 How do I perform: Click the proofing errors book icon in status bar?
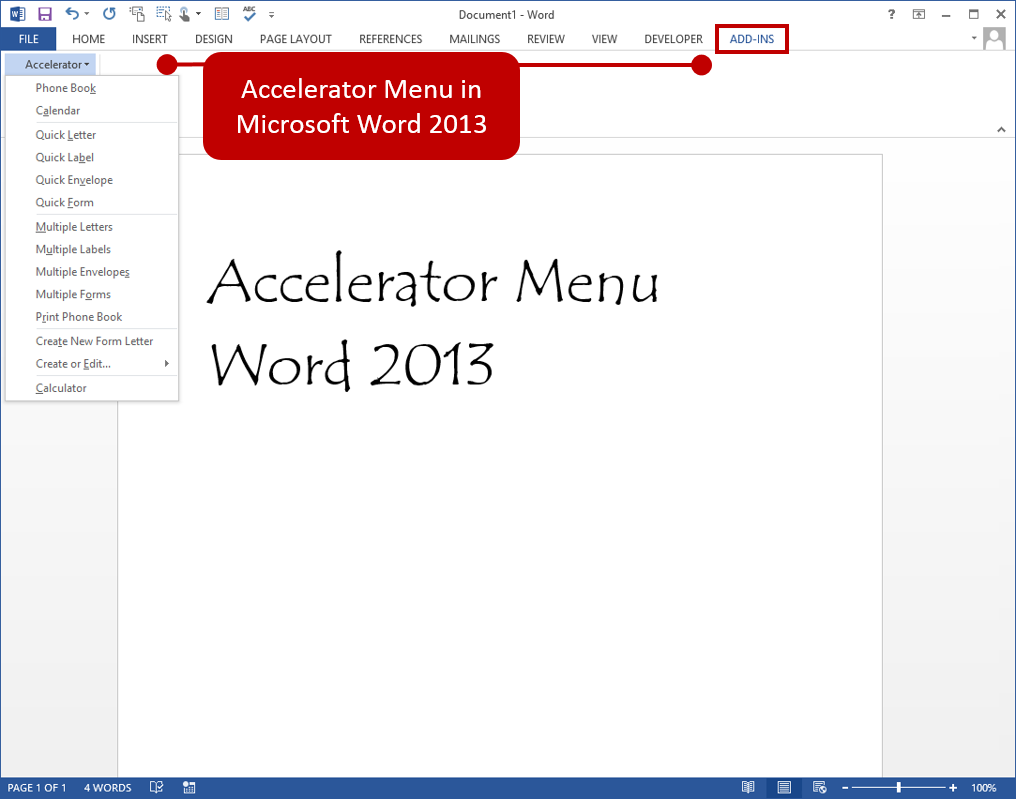coord(156,787)
